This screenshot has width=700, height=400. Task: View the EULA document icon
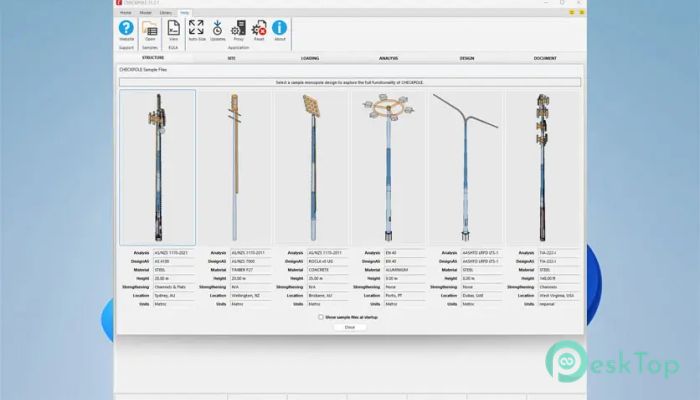173,30
